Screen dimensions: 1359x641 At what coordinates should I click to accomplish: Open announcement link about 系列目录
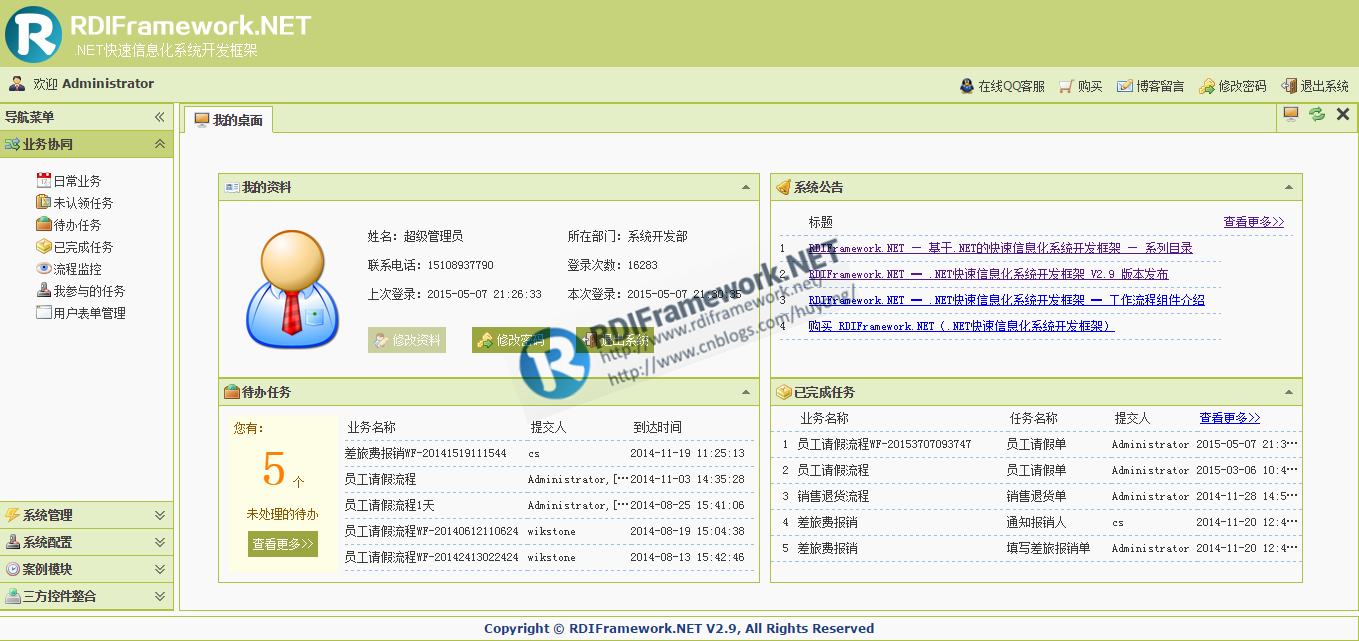pos(1000,248)
